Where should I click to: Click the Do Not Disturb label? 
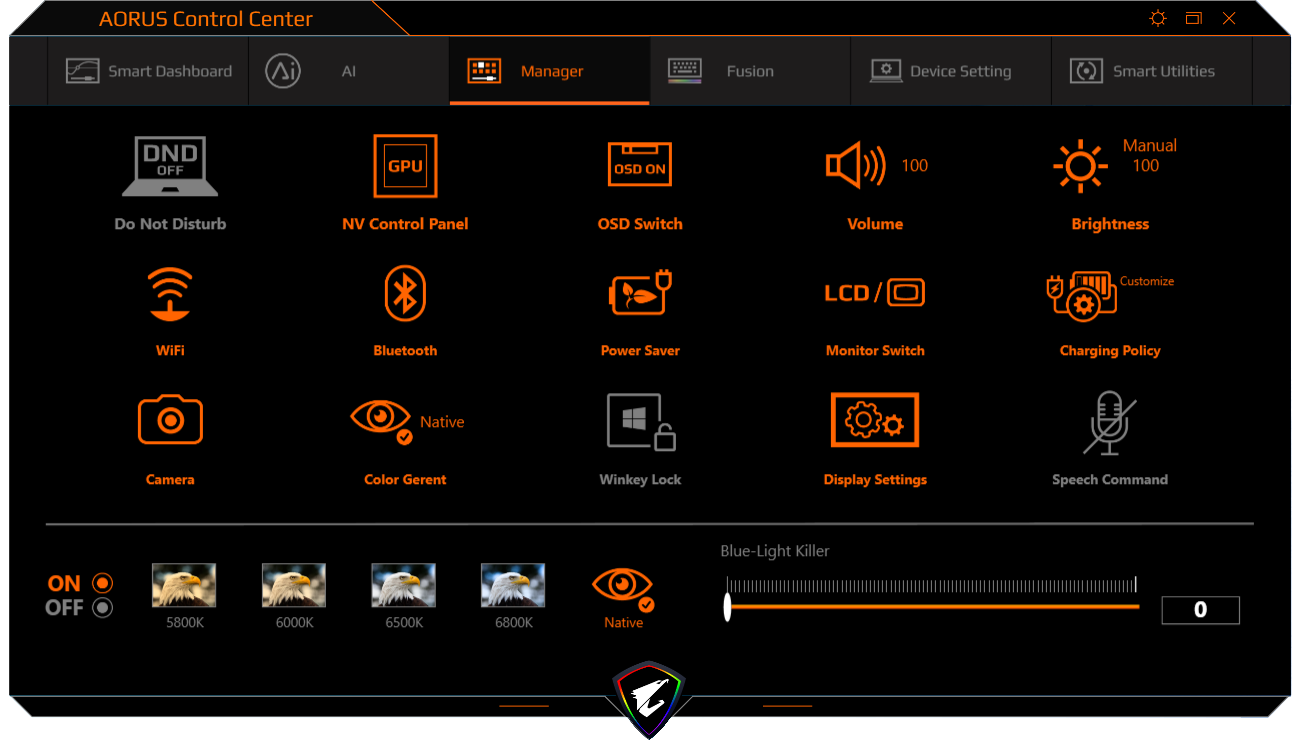[x=170, y=224]
